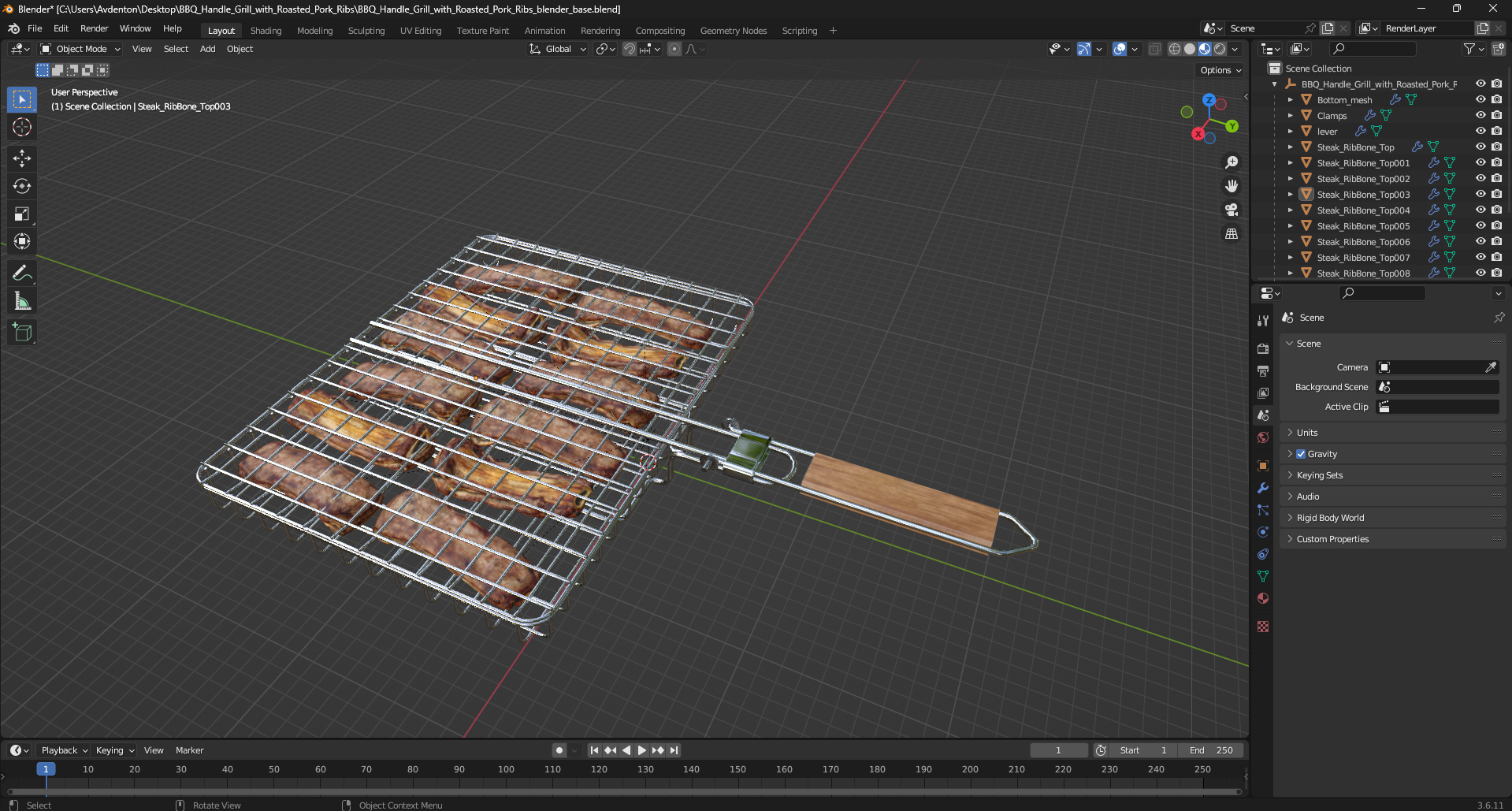Activate the Move tool
This screenshot has width=1512, height=811.
coord(22,158)
